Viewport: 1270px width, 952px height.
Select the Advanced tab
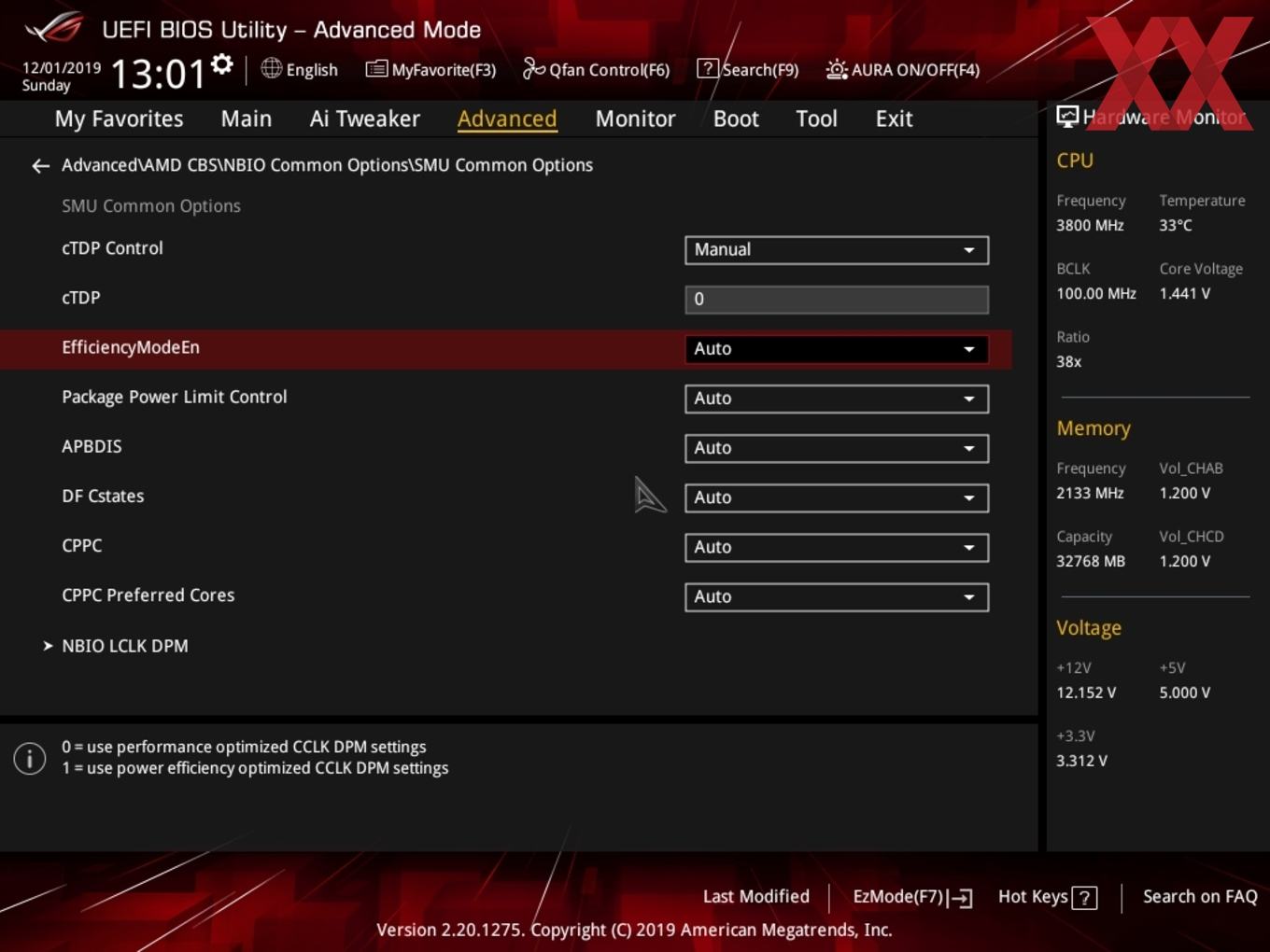tap(507, 119)
